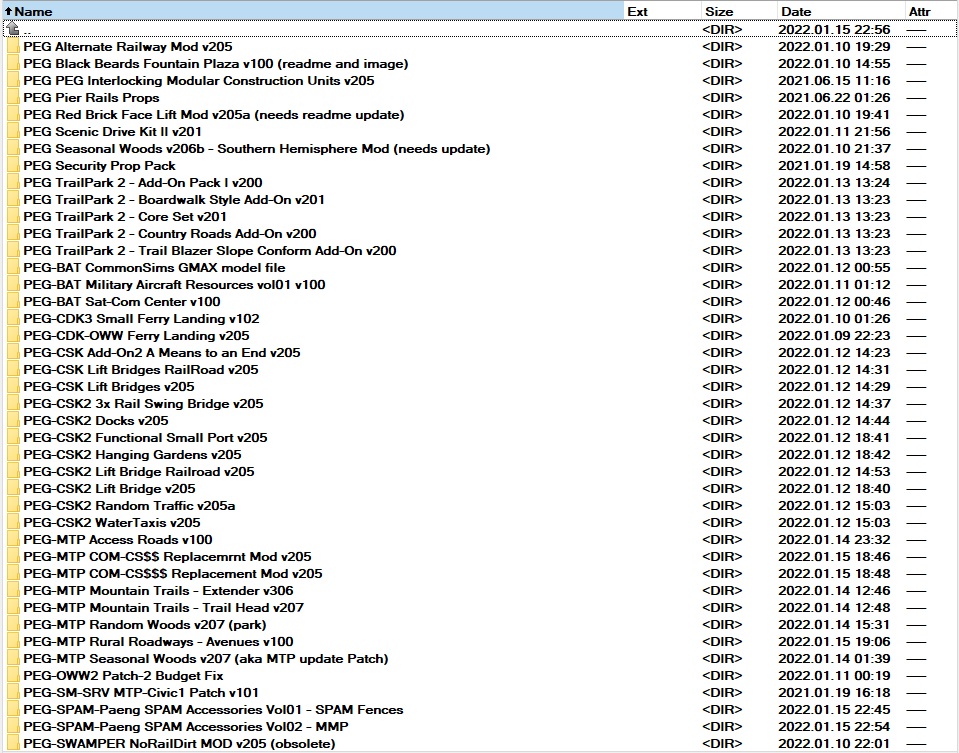Select PEG-CSK2 Random Traffic v205a
959x753 pixels.
coord(130,506)
